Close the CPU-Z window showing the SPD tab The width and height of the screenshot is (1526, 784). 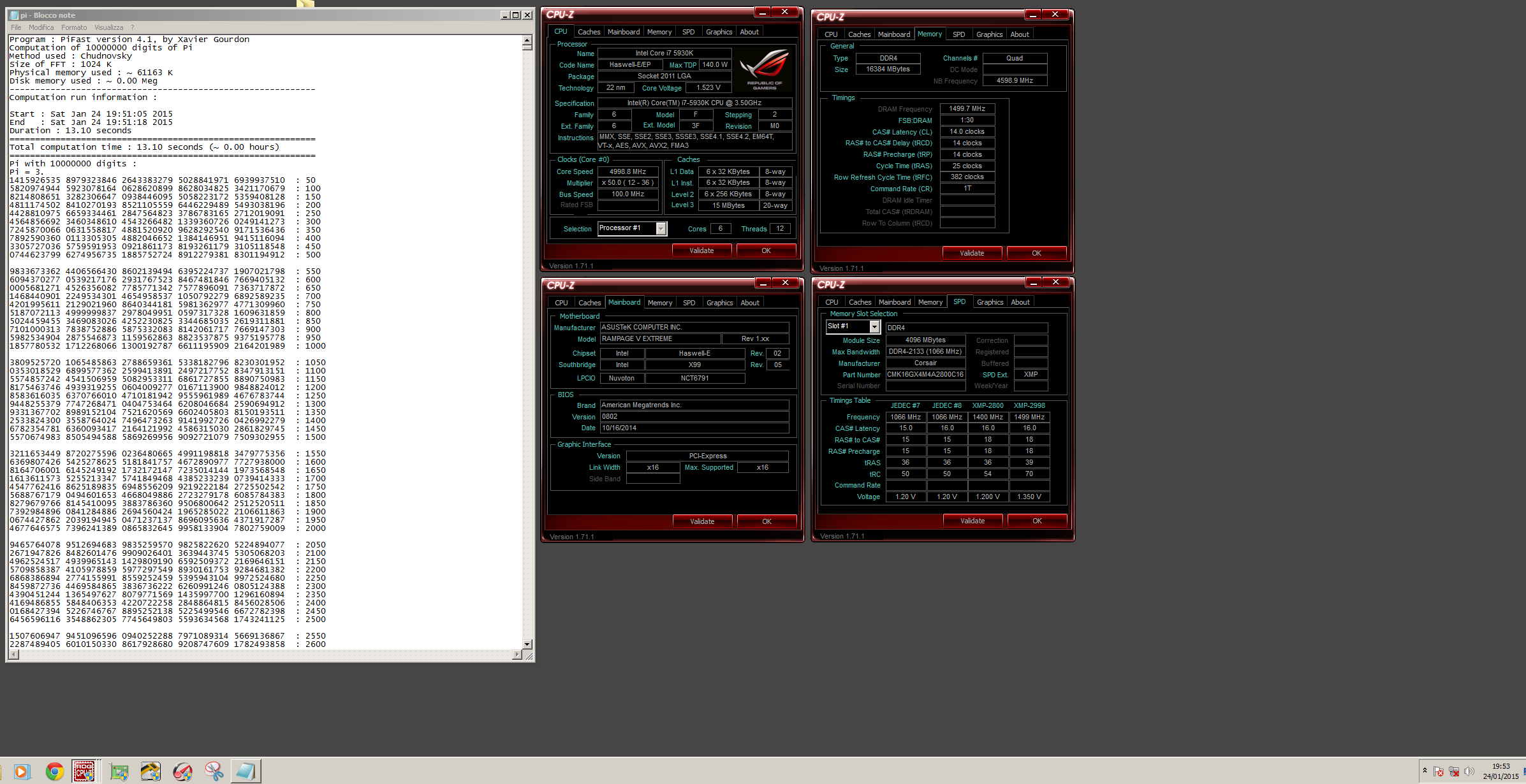tap(1056, 282)
